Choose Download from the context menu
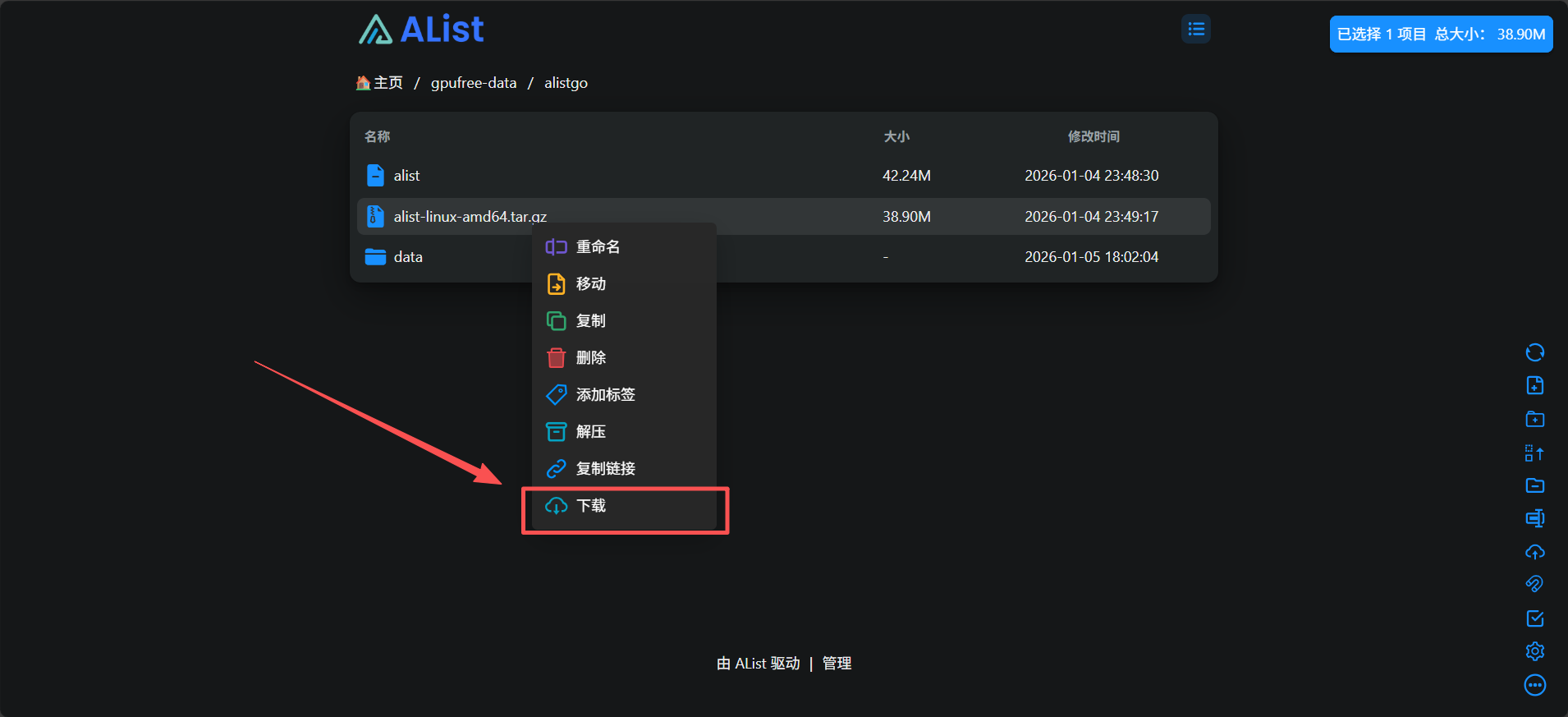Viewport: 1568px width, 717px height. tap(591, 506)
